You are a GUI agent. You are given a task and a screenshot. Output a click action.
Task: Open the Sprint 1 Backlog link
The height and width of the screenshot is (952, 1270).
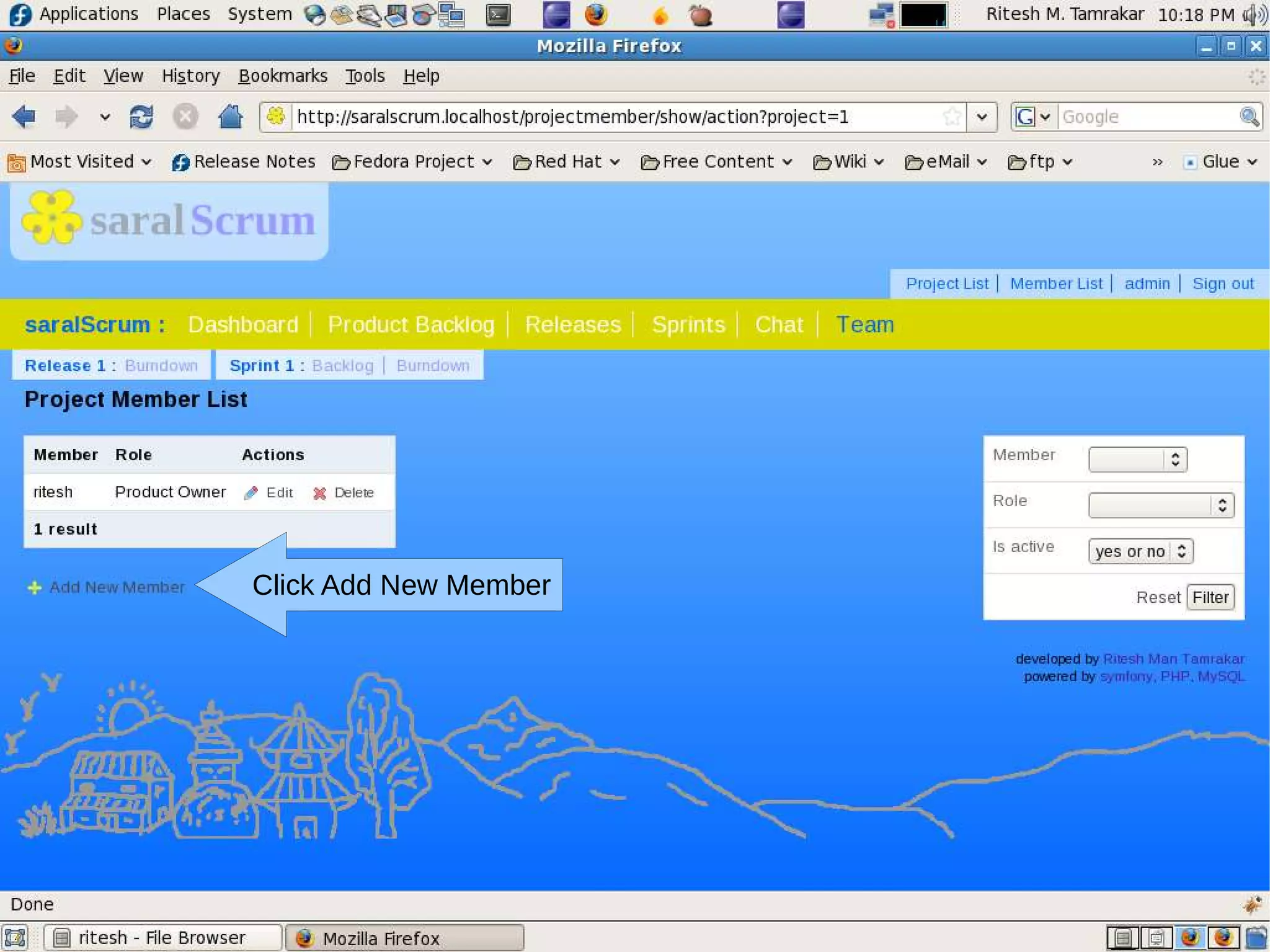[343, 365]
